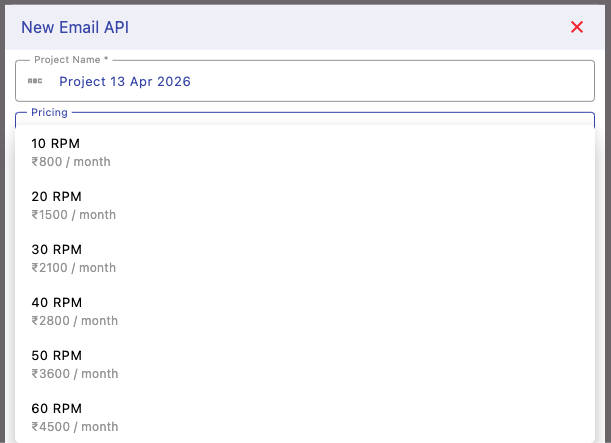Image resolution: width=611 pixels, height=443 pixels.
Task: Close the New Email API dialog
Action: 577,27
